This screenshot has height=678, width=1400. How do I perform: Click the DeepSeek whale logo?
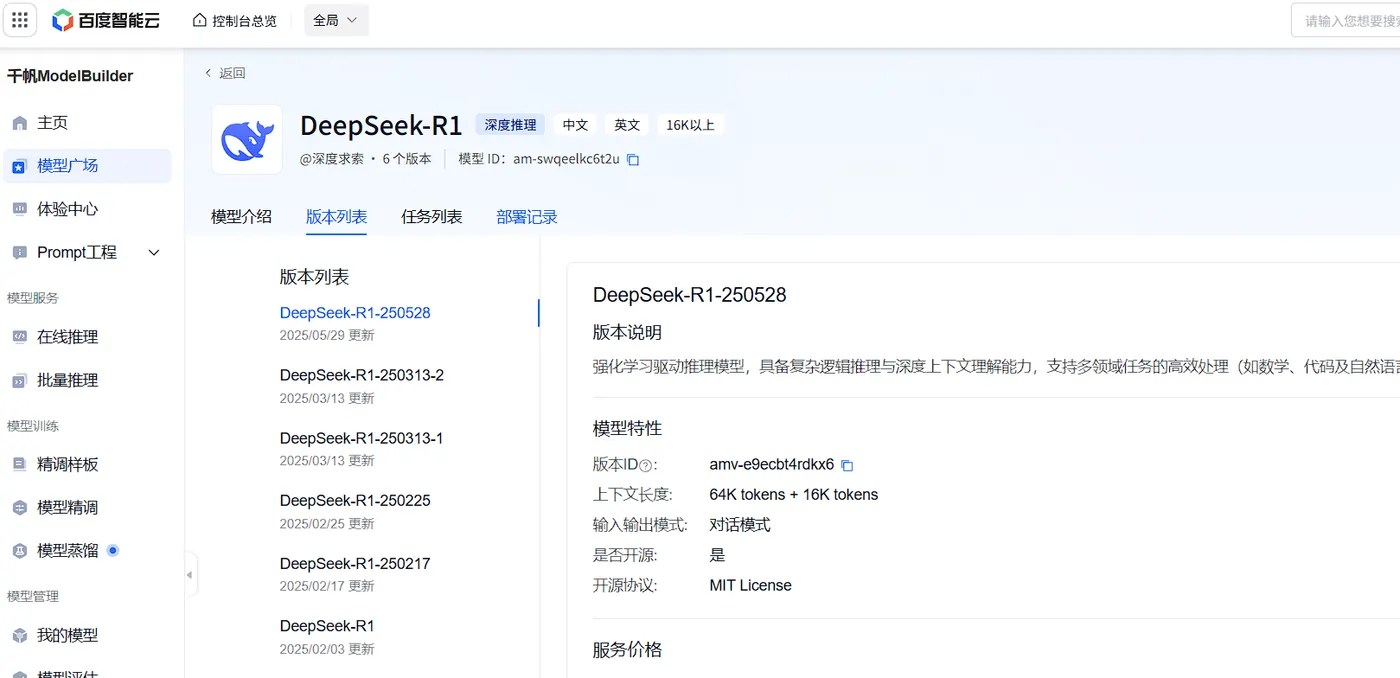(247, 139)
